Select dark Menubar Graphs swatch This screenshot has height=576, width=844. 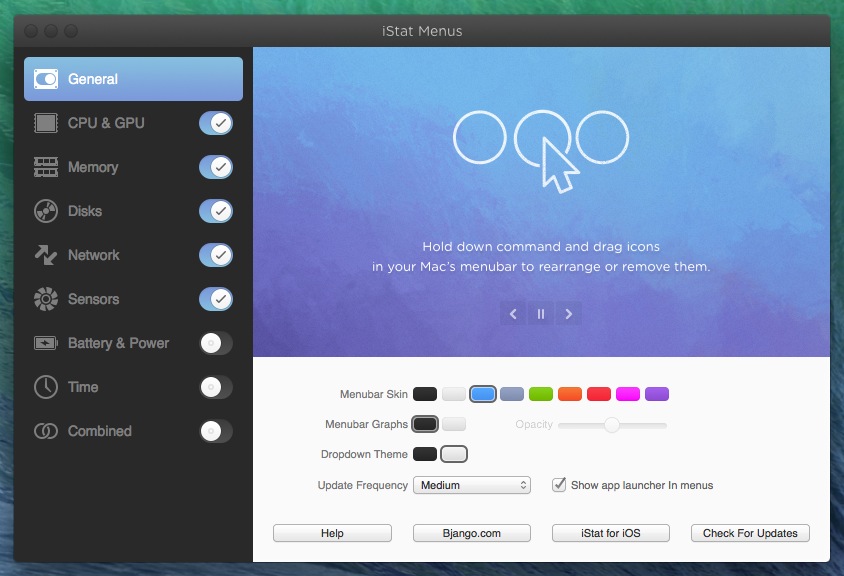(x=425, y=424)
